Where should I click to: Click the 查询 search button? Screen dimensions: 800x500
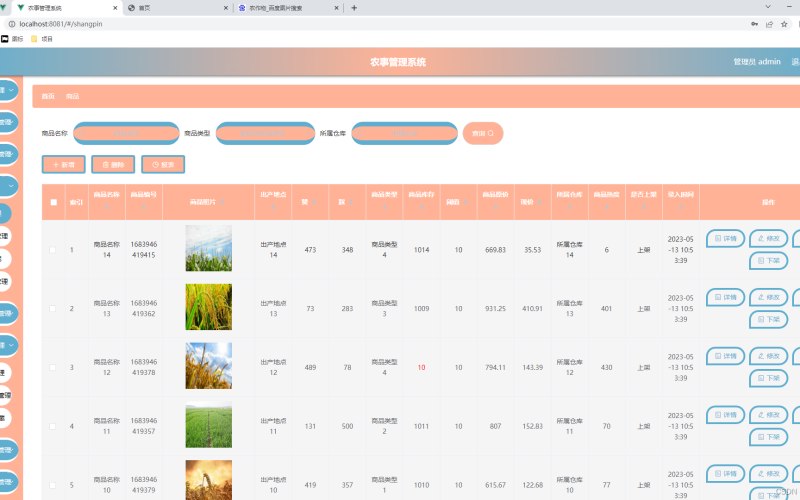click(483, 134)
